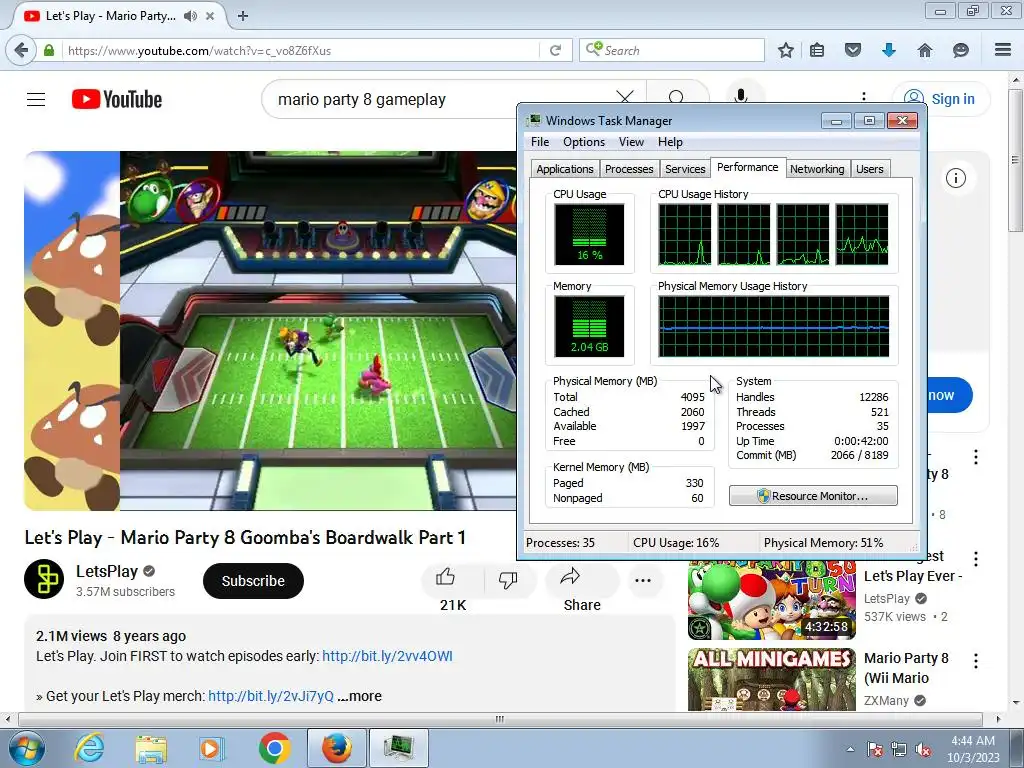1024x768 pixels.
Task: Subscribe to LetsPlay channel
Action: coord(253,581)
